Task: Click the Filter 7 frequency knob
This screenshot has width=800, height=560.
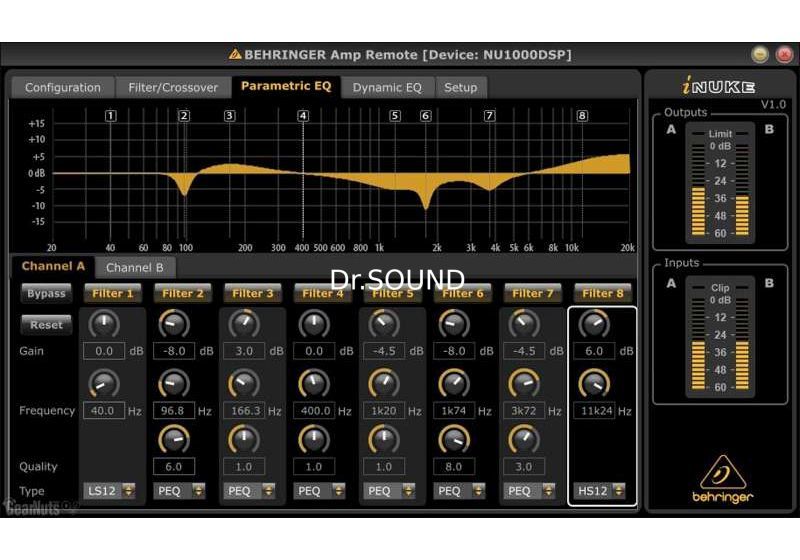Action: pyautogui.click(x=524, y=384)
